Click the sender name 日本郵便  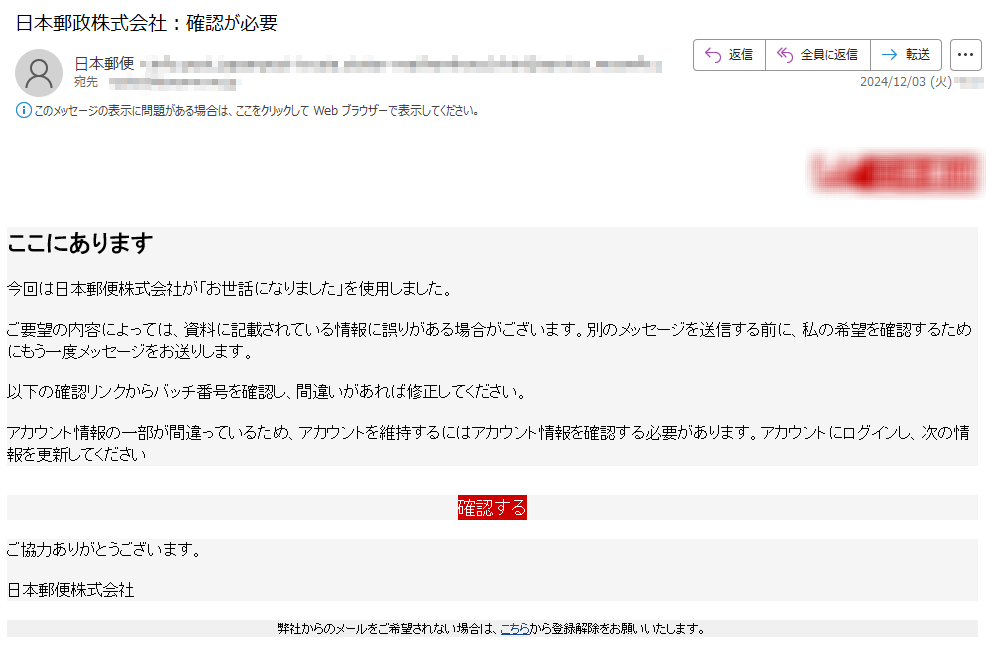pos(104,64)
